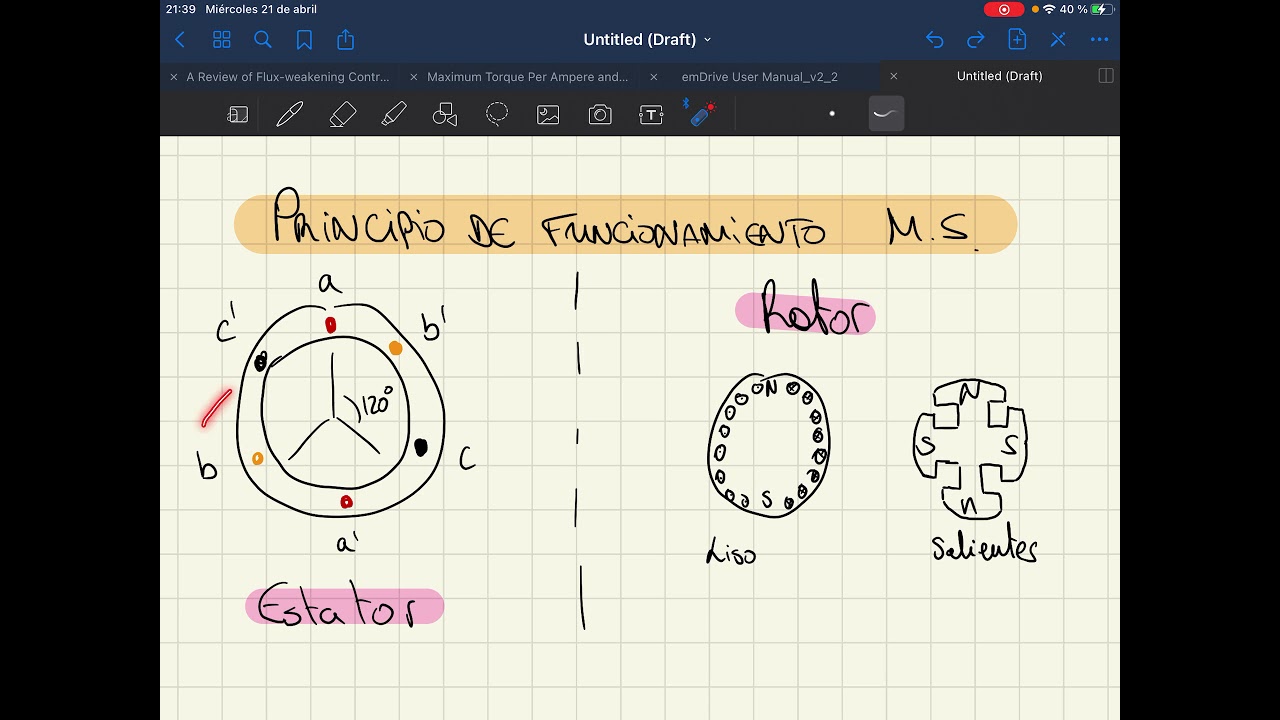Close the Flux-weakening tab
The height and width of the screenshot is (720, 1280).
pos(174,76)
